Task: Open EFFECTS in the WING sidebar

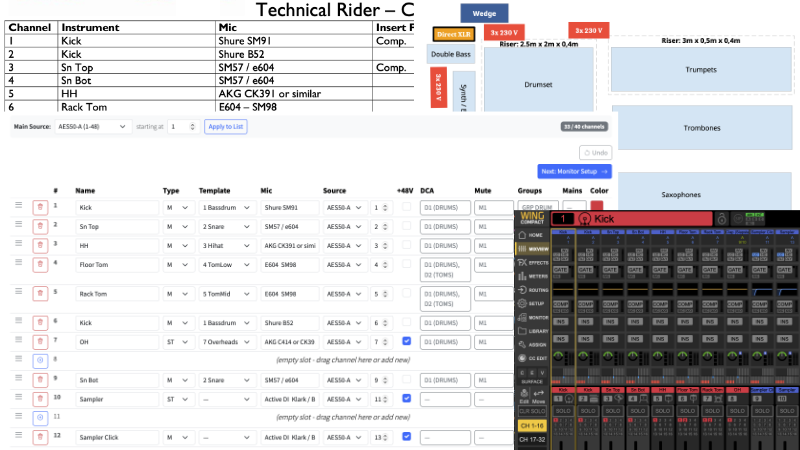Action: (533, 263)
